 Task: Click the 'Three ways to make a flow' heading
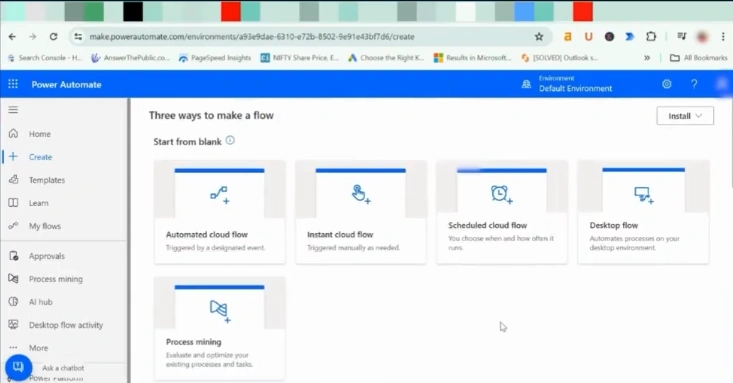(211, 116)
